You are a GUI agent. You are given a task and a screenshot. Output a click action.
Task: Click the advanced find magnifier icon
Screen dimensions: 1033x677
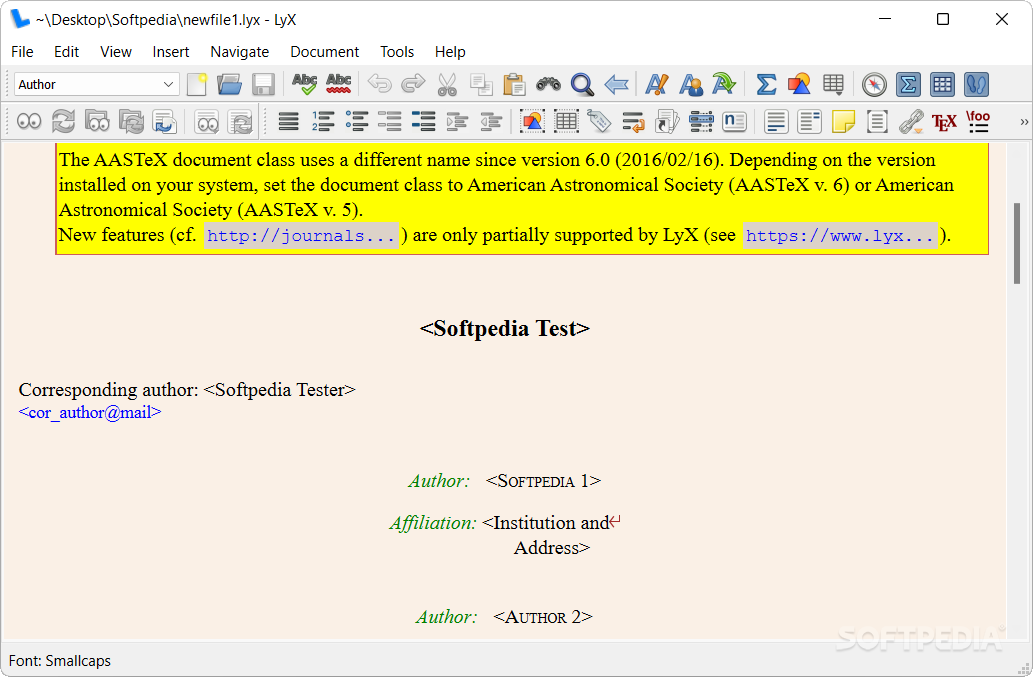pyautogui.click(x=582, y=84)
